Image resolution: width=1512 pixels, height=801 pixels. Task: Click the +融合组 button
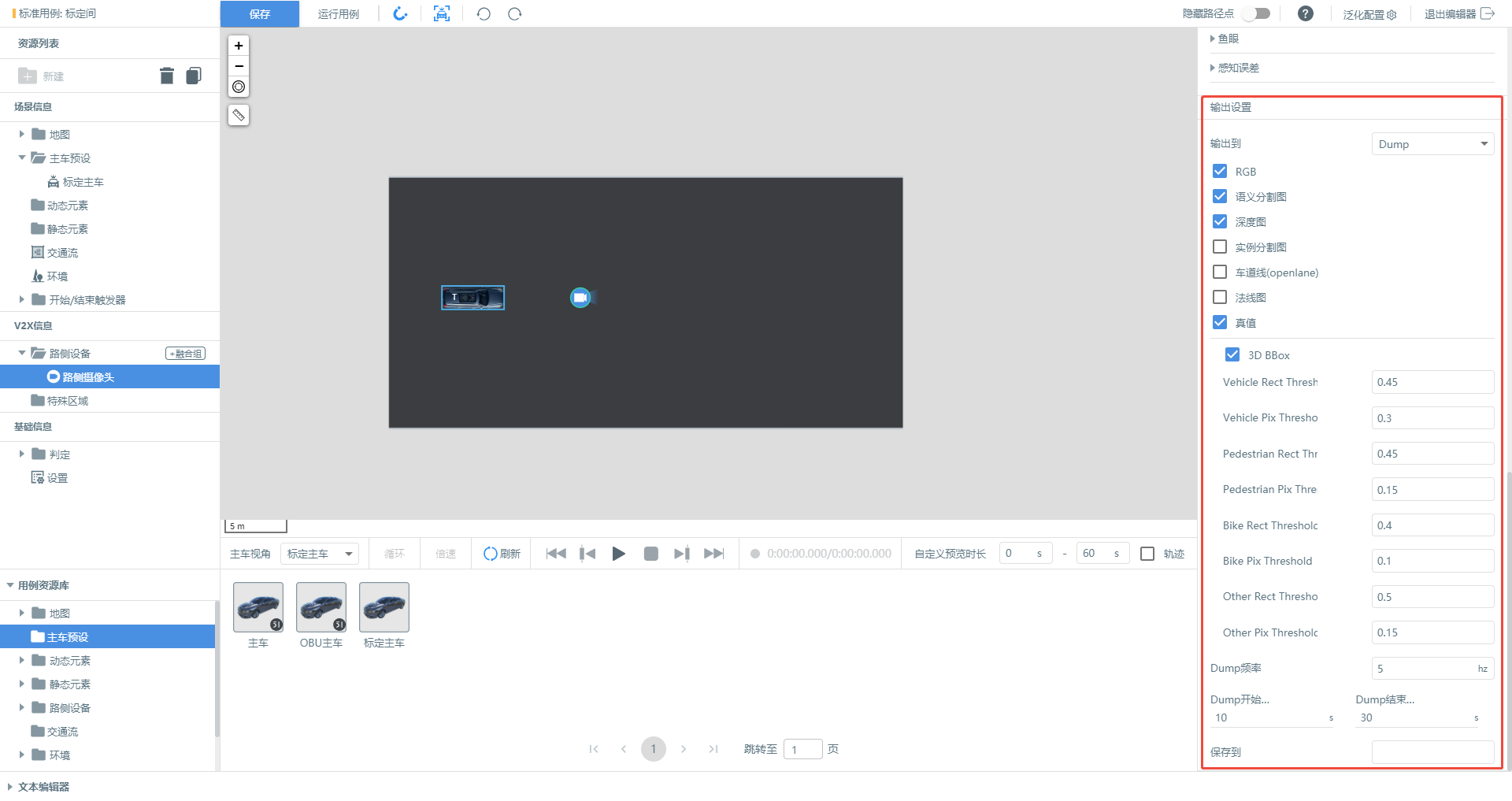[x=186, y=354]
